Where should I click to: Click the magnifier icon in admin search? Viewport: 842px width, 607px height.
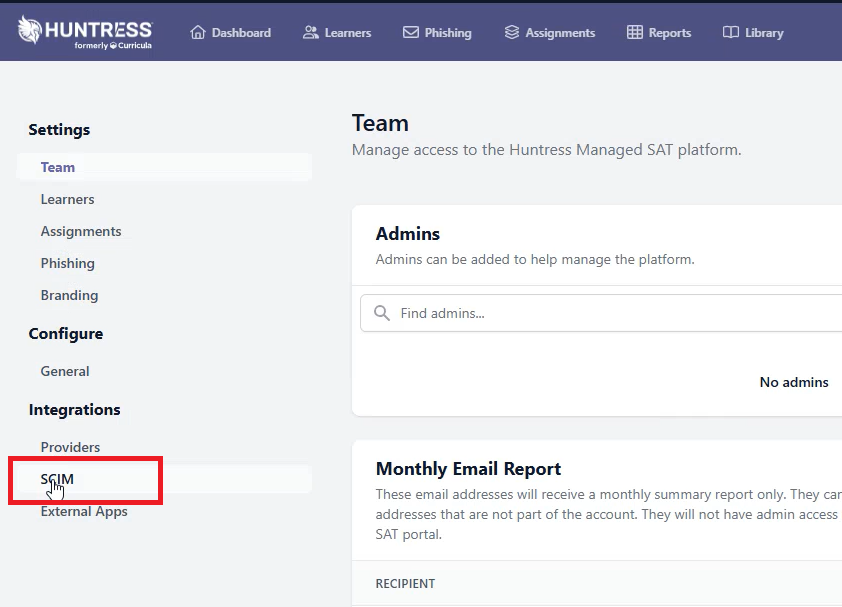point(382,313)
